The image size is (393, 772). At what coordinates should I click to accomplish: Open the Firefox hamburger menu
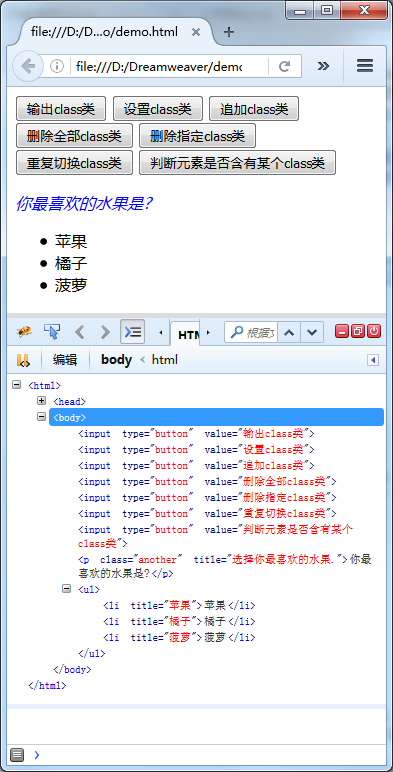click(x=365, y=66)
